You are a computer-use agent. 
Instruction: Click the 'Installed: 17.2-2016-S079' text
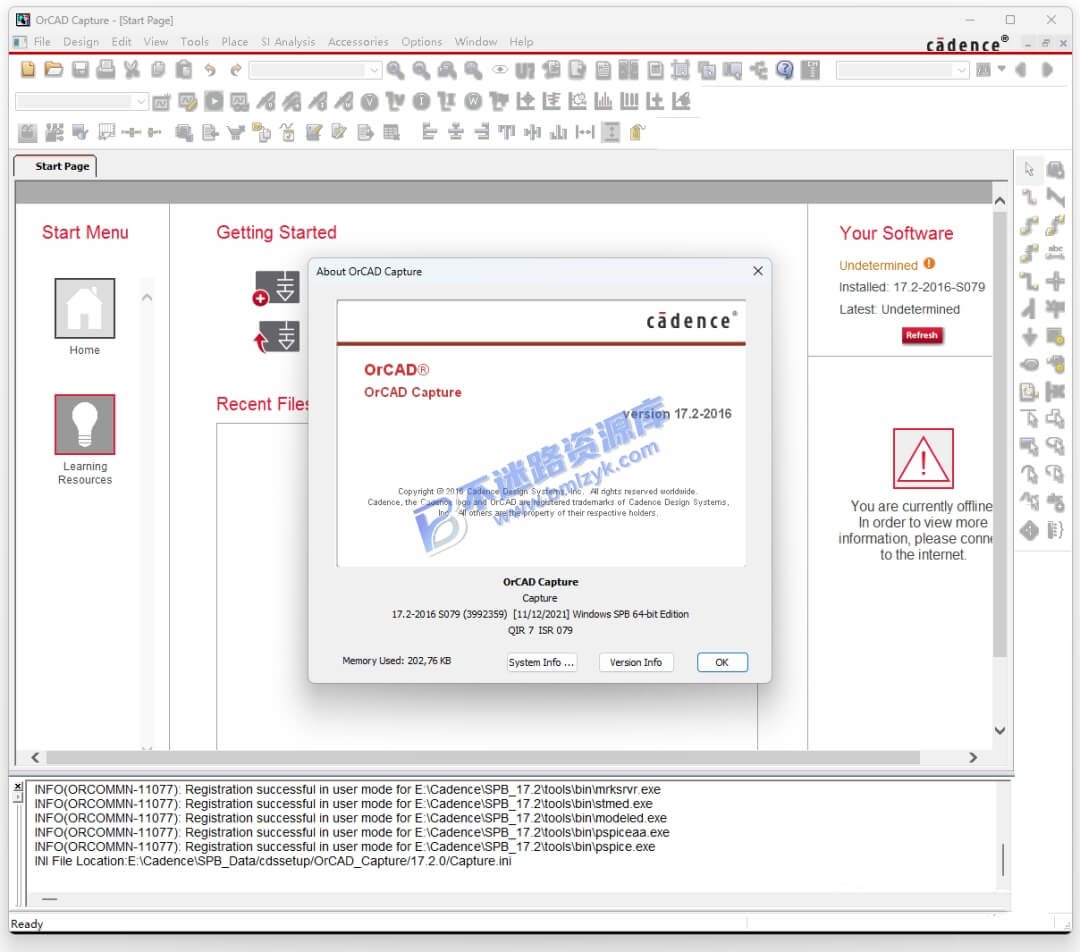912,287
